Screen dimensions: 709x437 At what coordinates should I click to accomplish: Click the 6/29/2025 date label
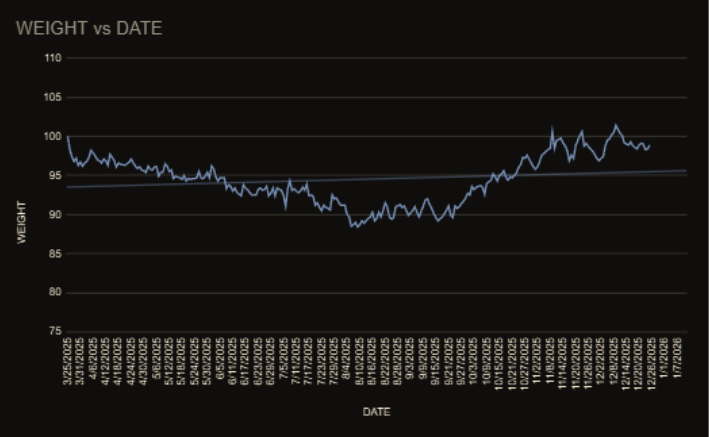[270, 361]
